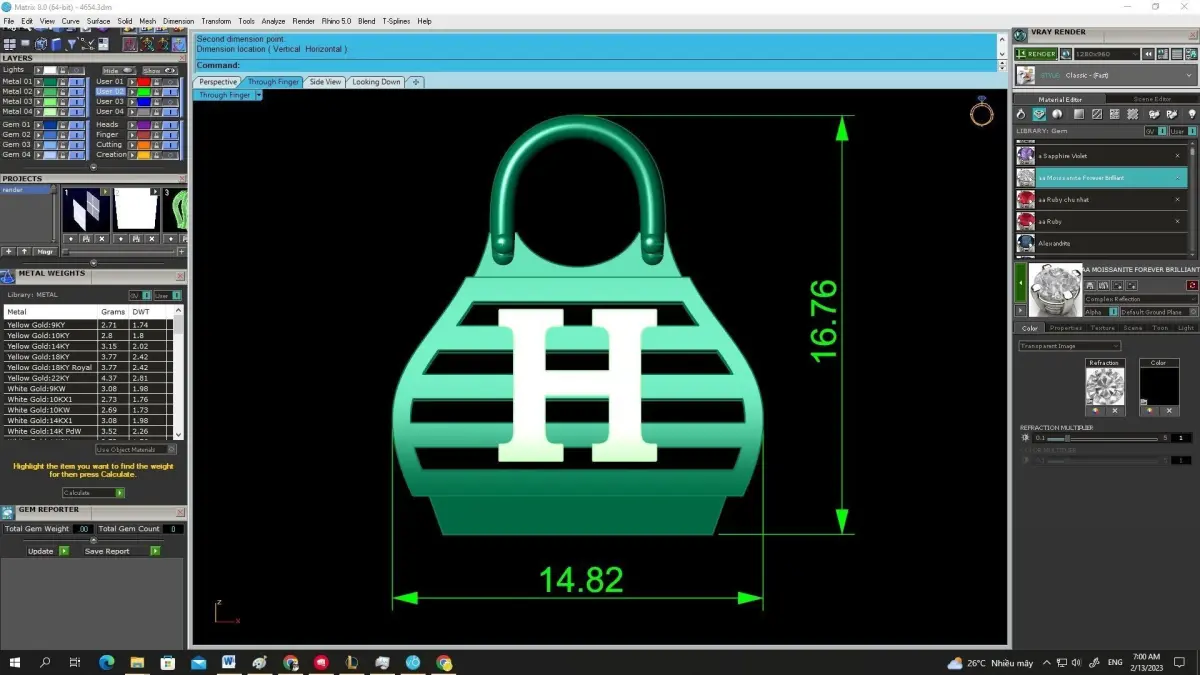Open the Analyze menu

pos(273,21)
